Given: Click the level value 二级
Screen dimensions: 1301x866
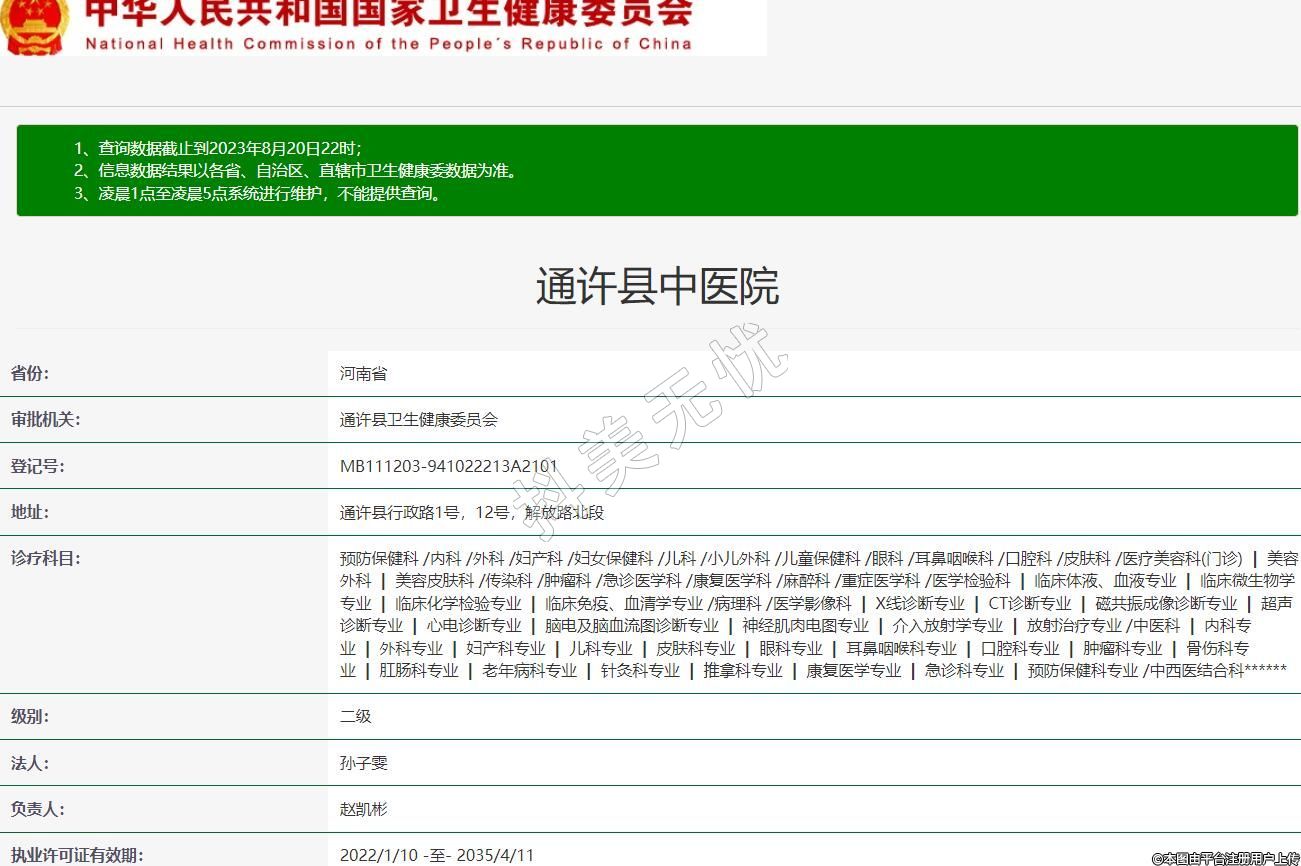Looking at the screenshot, I should [355, 717].
